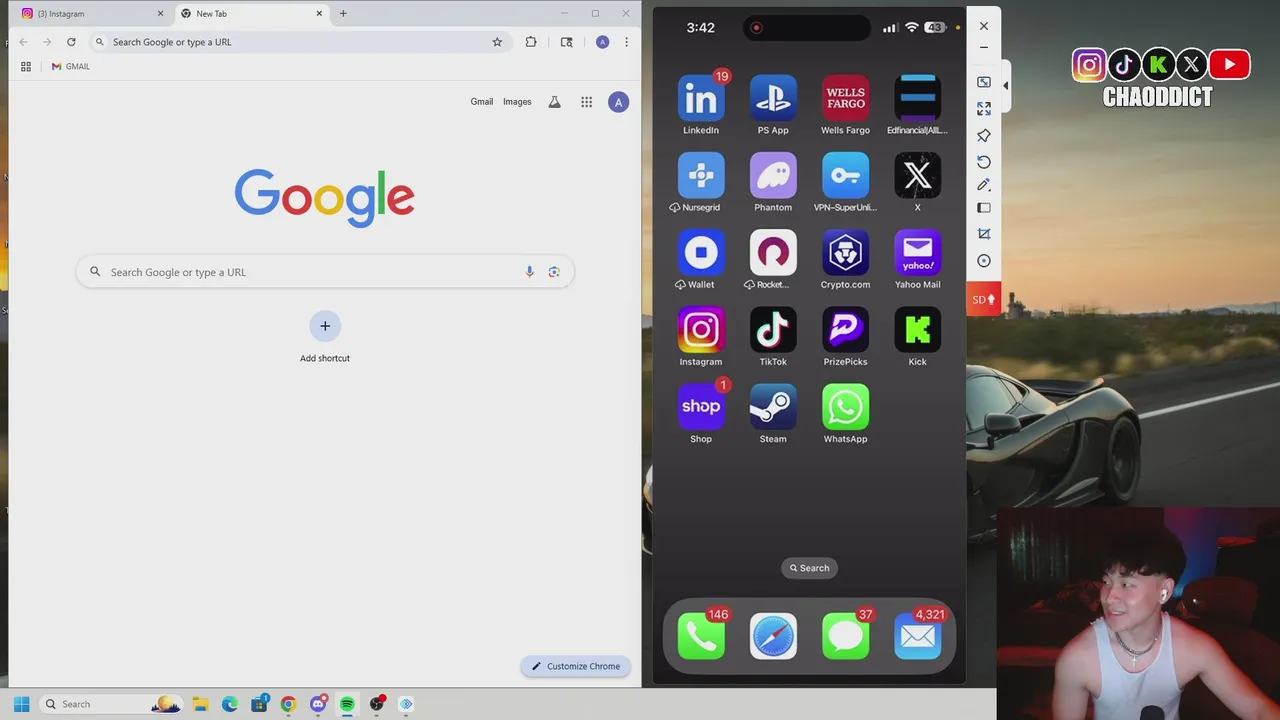Viewport: 1280px width, 720px height.
Task: Launch the Phantom wallet app
Action: (773, 176)
